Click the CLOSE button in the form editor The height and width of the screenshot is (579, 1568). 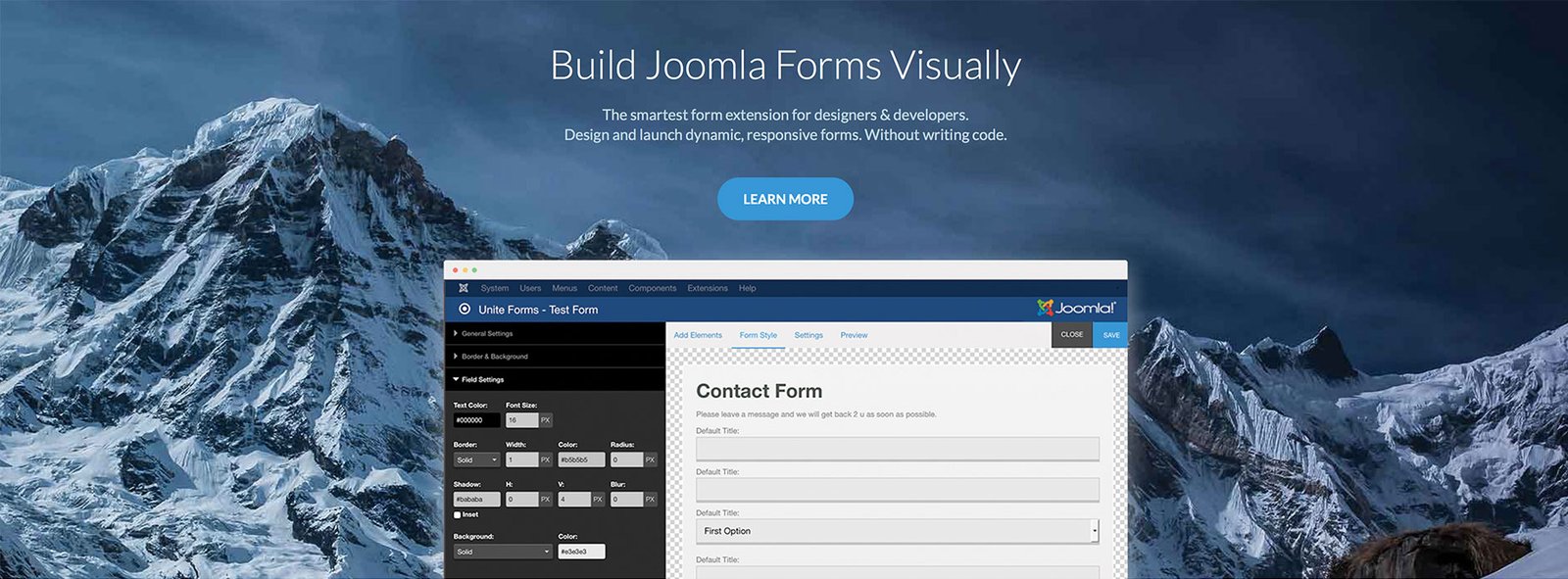pos(1072,335)
